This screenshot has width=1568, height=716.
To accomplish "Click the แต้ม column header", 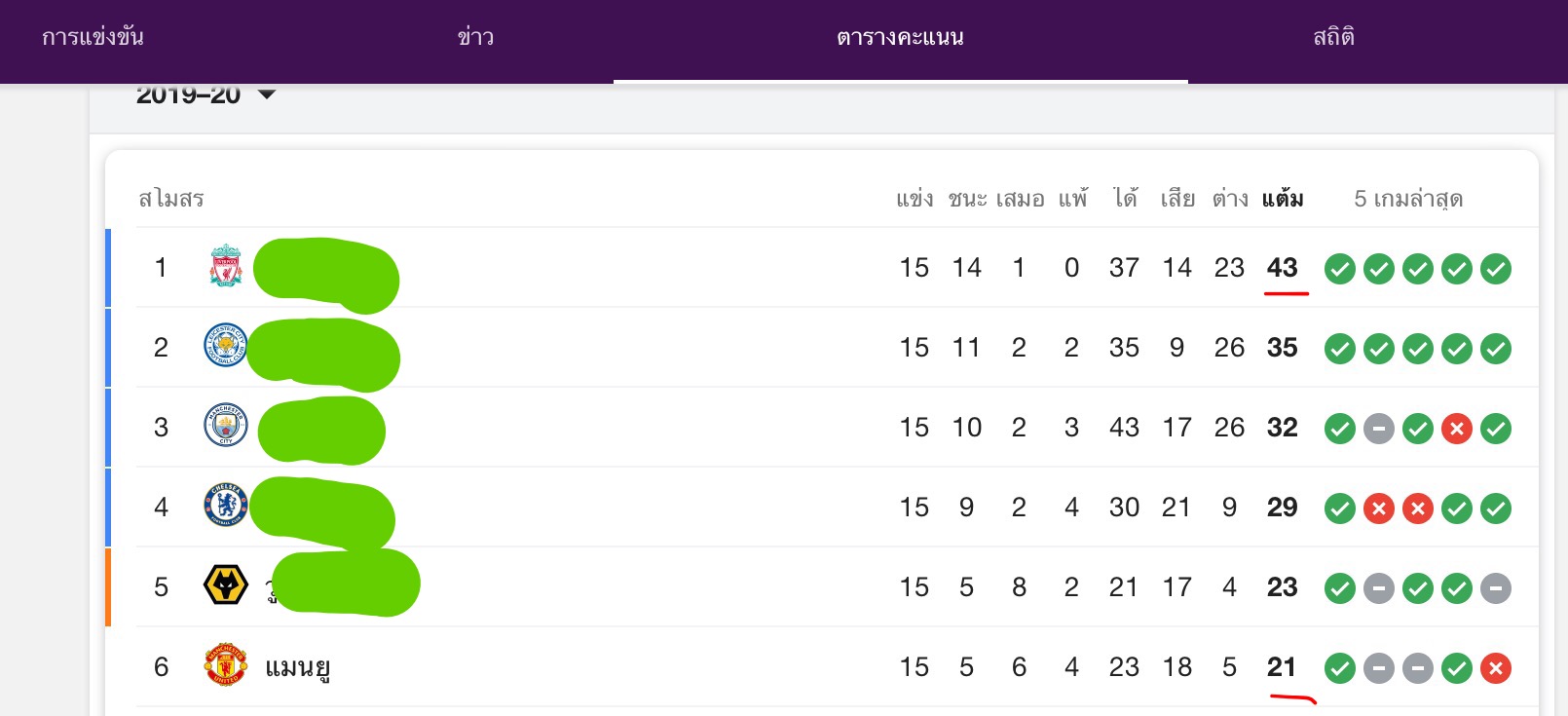I will pyautogui.click(x=1282, y=199).
